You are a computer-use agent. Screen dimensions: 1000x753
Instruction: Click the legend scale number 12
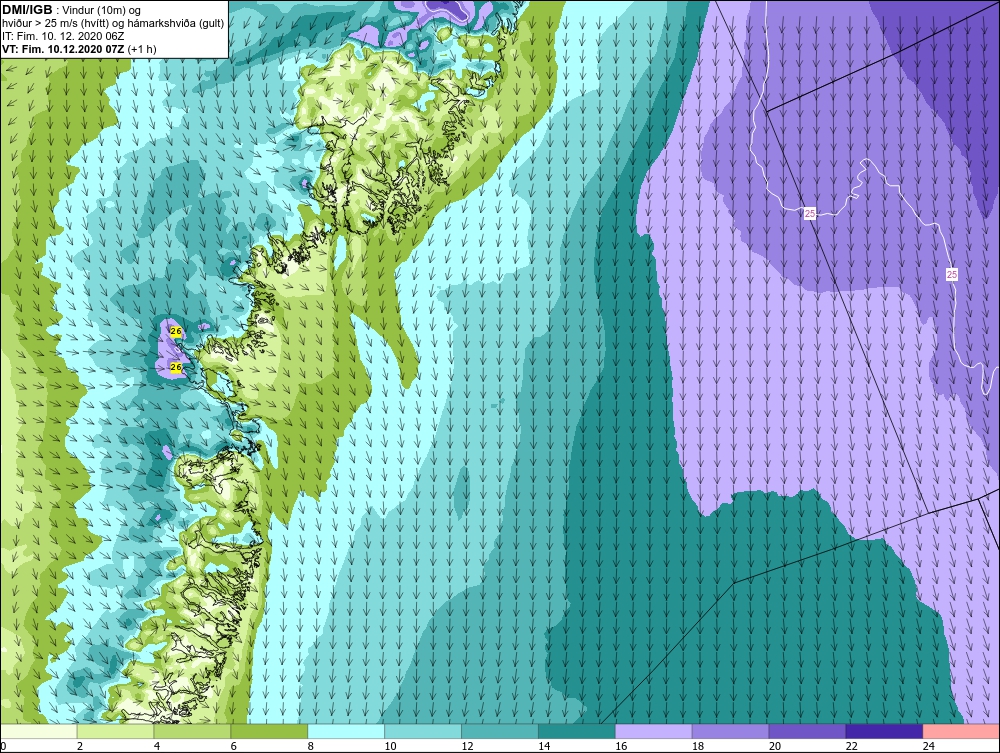[x=467, y=746]
